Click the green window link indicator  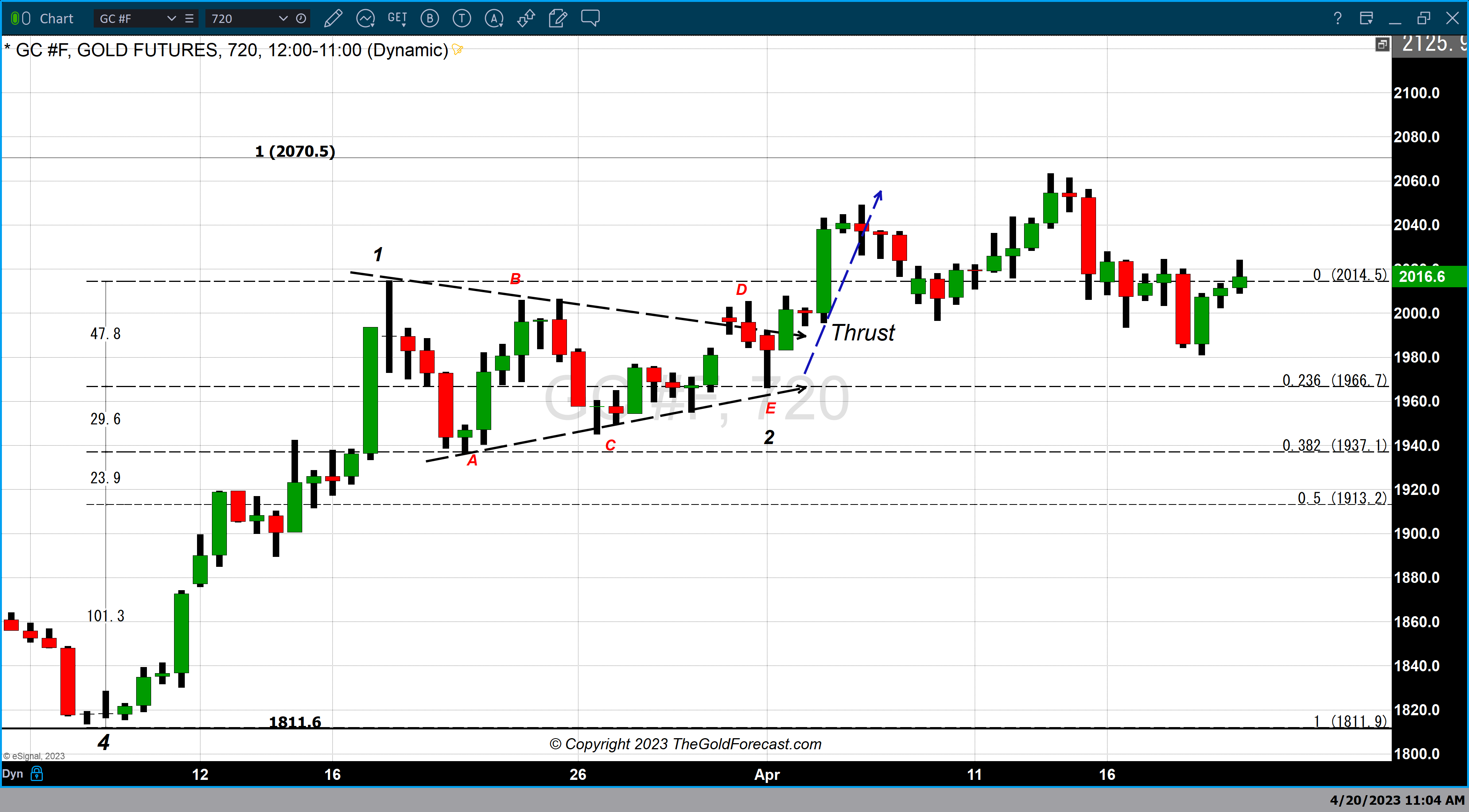pyautogui.click(x=15, y=18)
